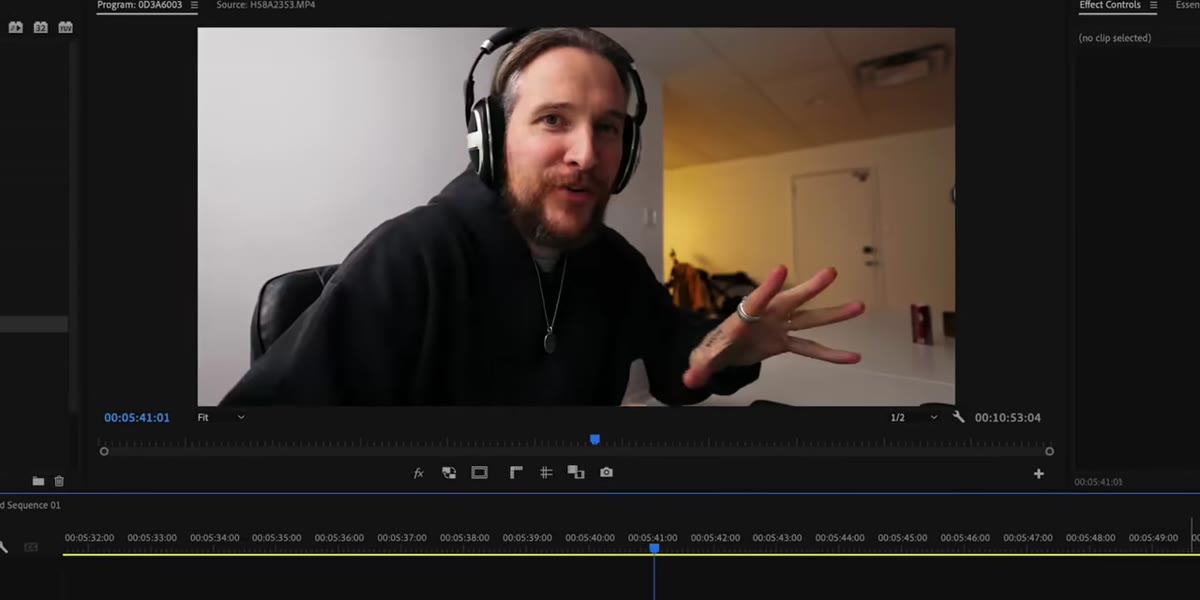This screenshot has height=600, width=1200.
Task: Click the Program monitor scrub bar playhead
Action: (x=595, y=439)
